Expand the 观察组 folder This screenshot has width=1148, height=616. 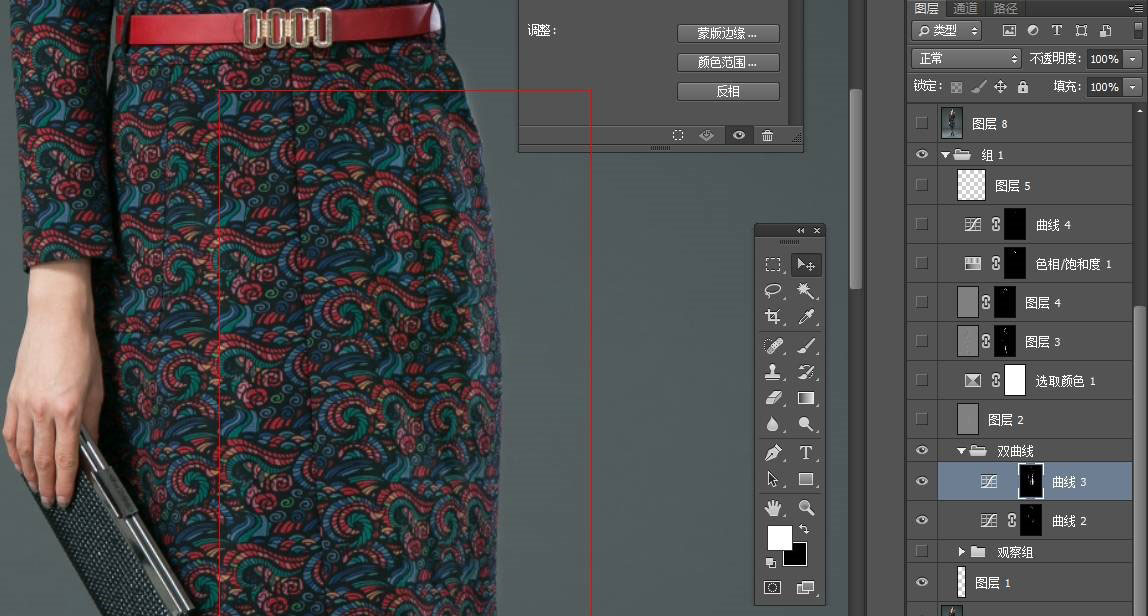point(962,552)
